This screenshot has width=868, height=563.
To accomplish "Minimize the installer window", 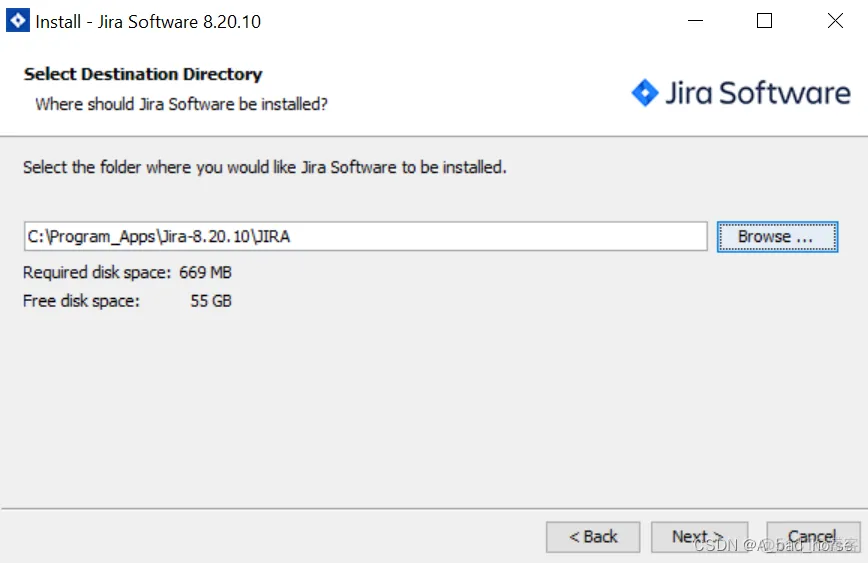I will coord(695,21).
